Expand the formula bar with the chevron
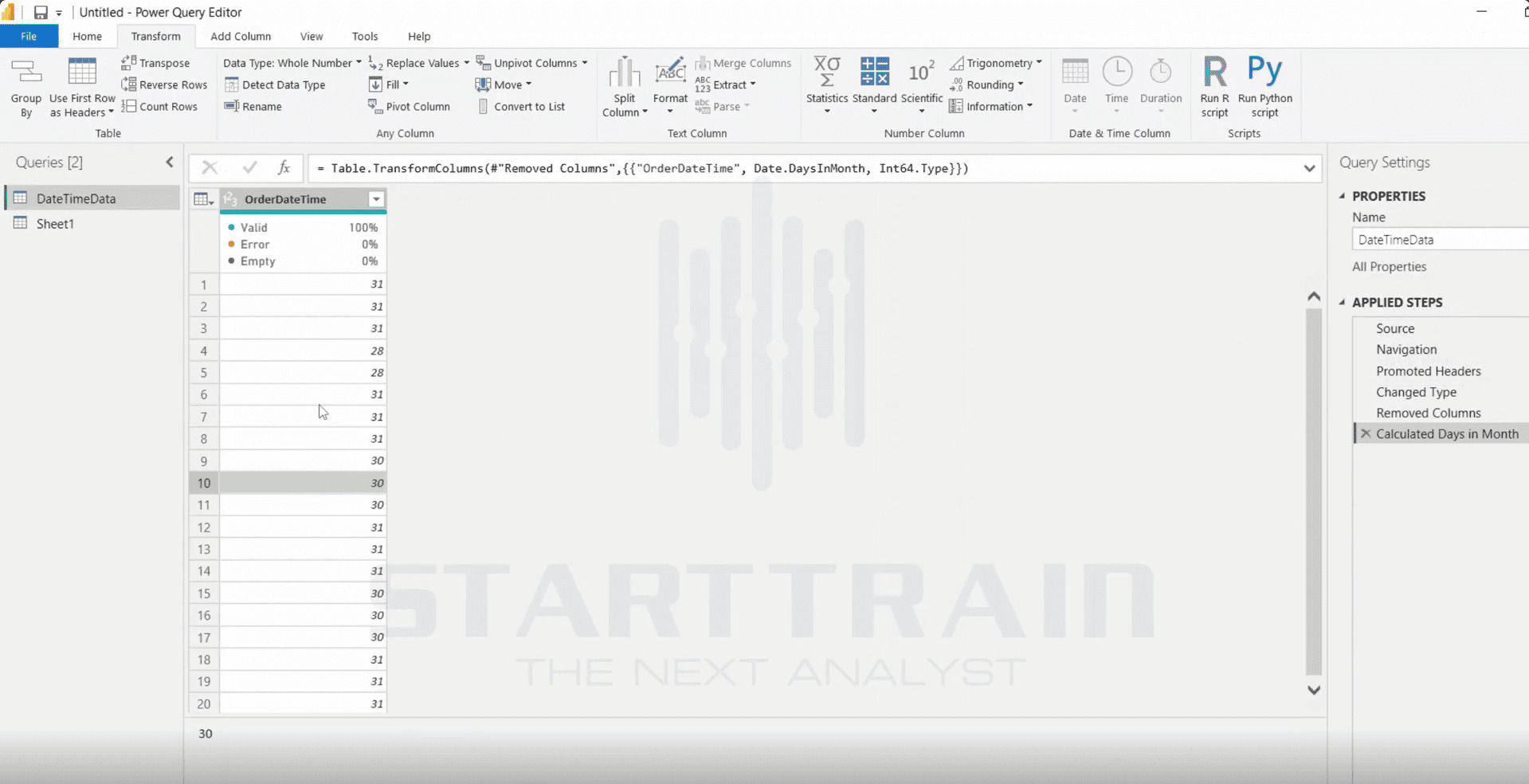Viewport: 1529px width, 784px height. [1309, 168]
